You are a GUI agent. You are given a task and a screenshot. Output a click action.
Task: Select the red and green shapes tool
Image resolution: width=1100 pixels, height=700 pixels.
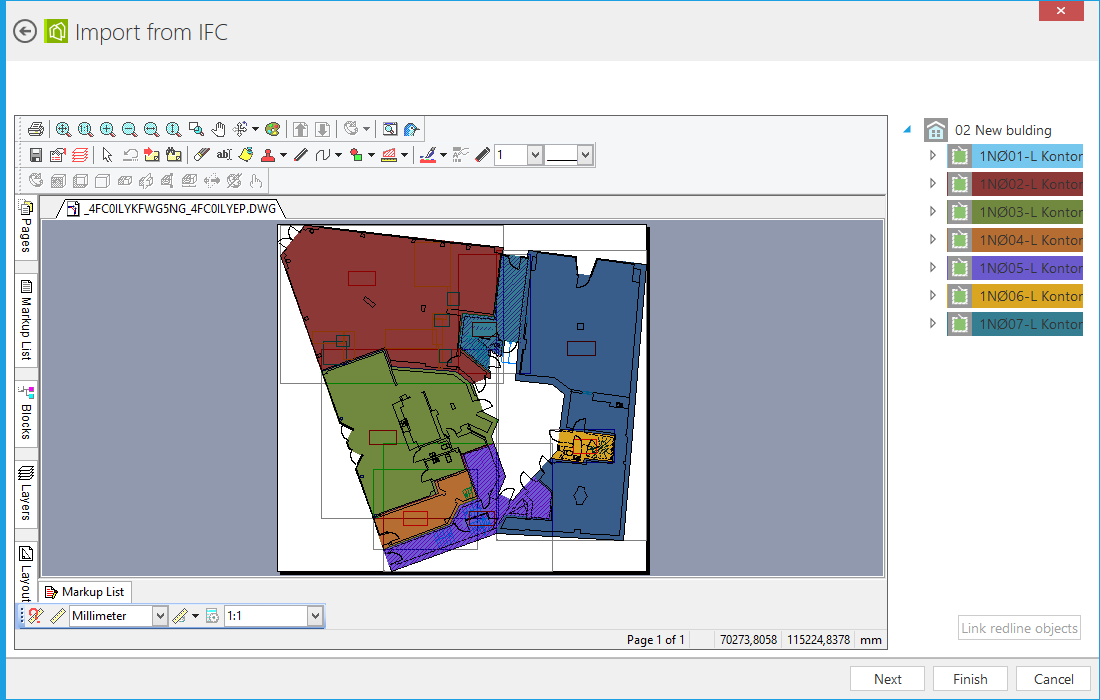(356, 155)
